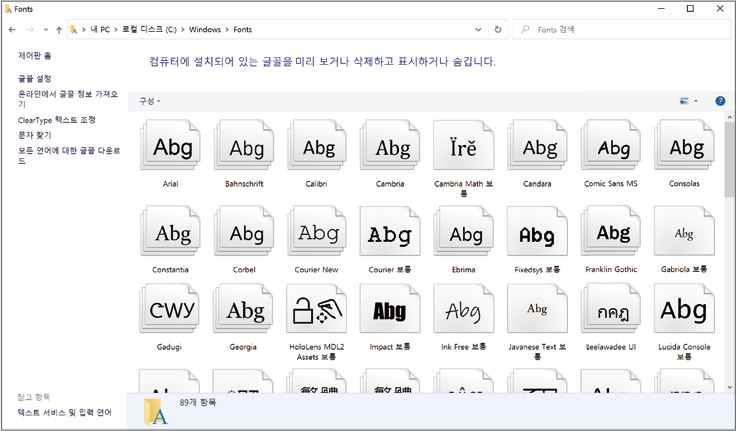
Task: Select the Consolas font icon
Action: tap(684, 145)
